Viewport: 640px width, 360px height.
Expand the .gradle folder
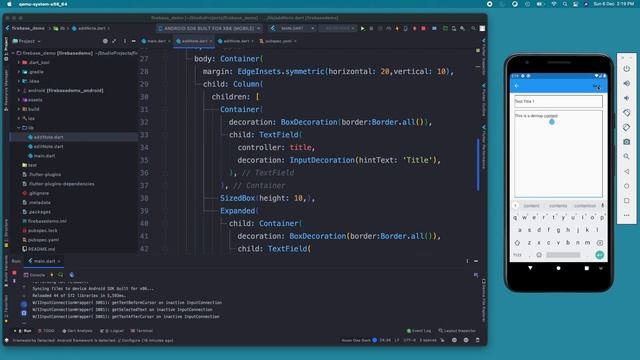tap(19, 72)
